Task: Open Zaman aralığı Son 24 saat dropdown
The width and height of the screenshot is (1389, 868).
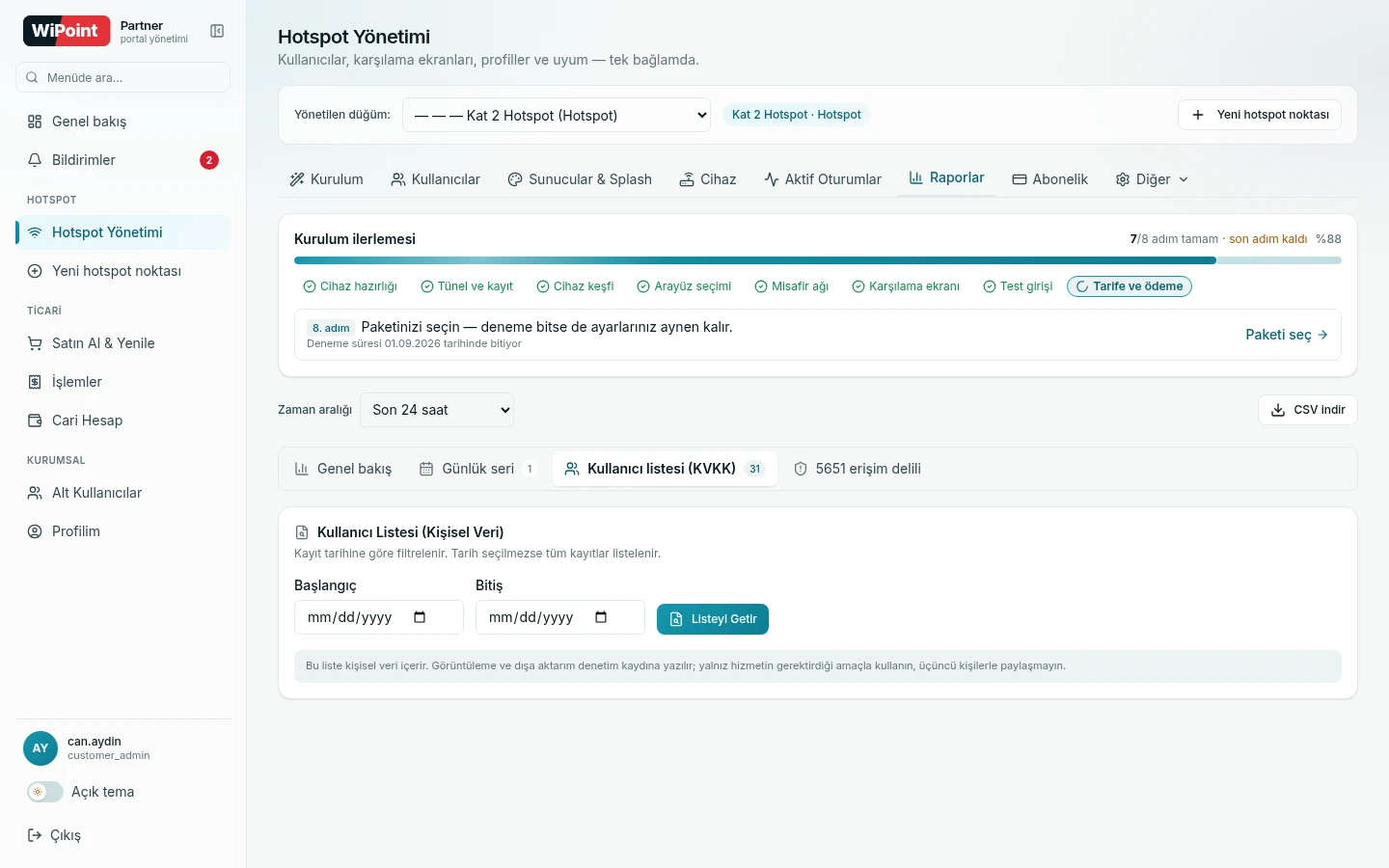Action: pyautogui.click(x=437, y=410)
